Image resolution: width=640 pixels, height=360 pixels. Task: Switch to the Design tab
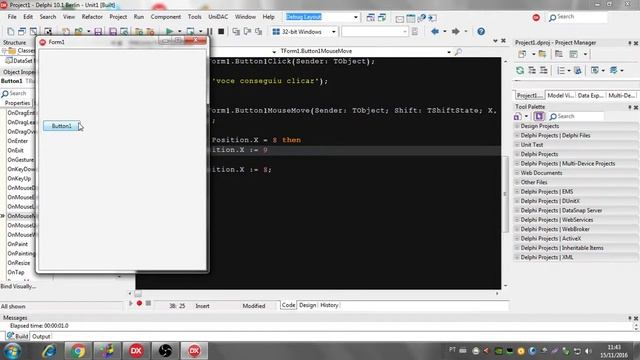click(307, 305)
